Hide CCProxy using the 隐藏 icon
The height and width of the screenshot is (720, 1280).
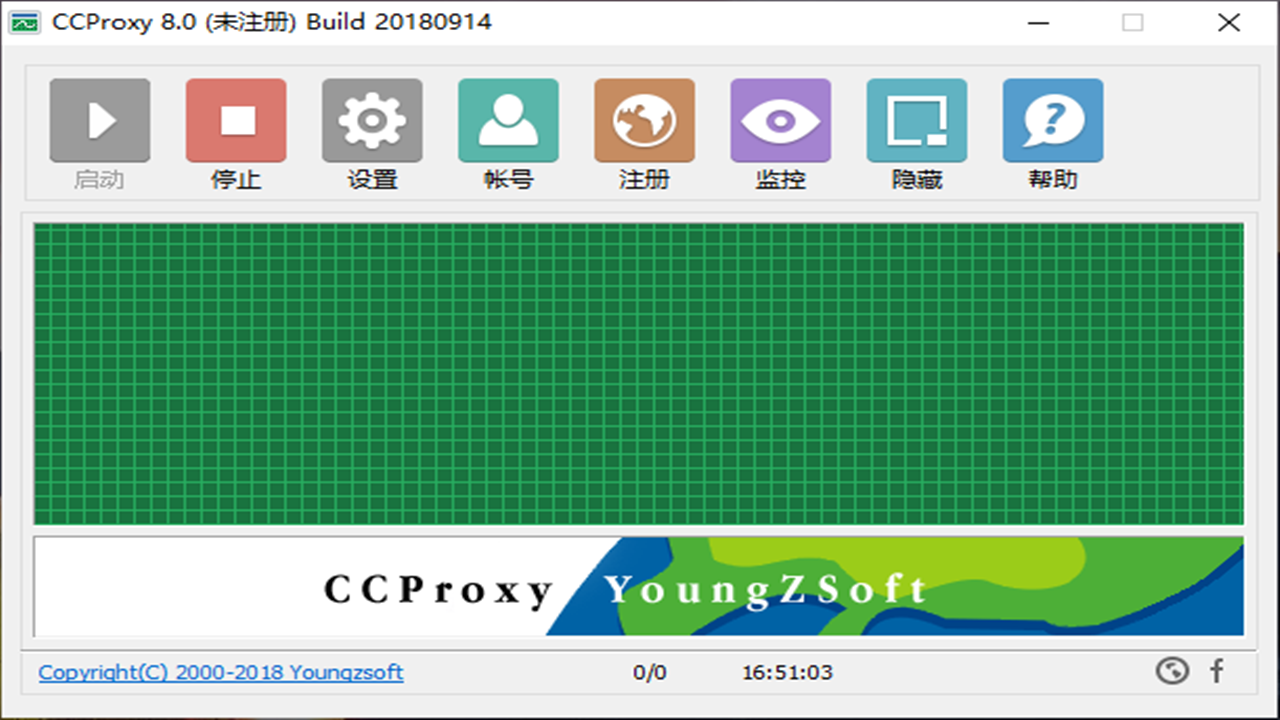(x=915, y=118)
